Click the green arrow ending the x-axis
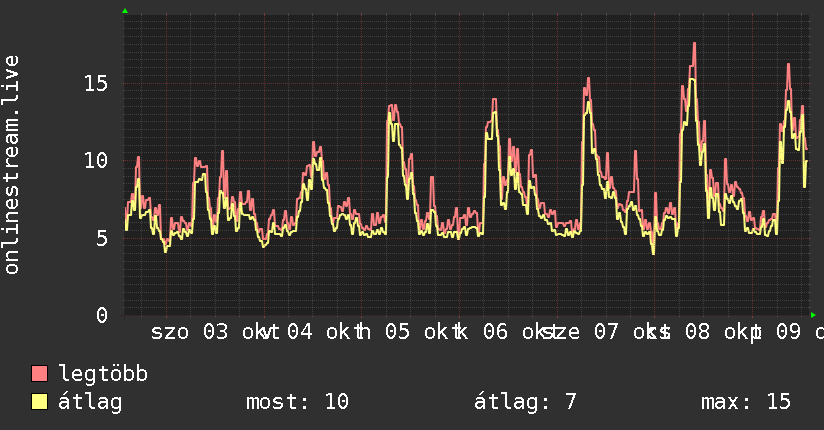Image resolution: width=824 pixels, height=430 pixels. (x=813, y=315)
